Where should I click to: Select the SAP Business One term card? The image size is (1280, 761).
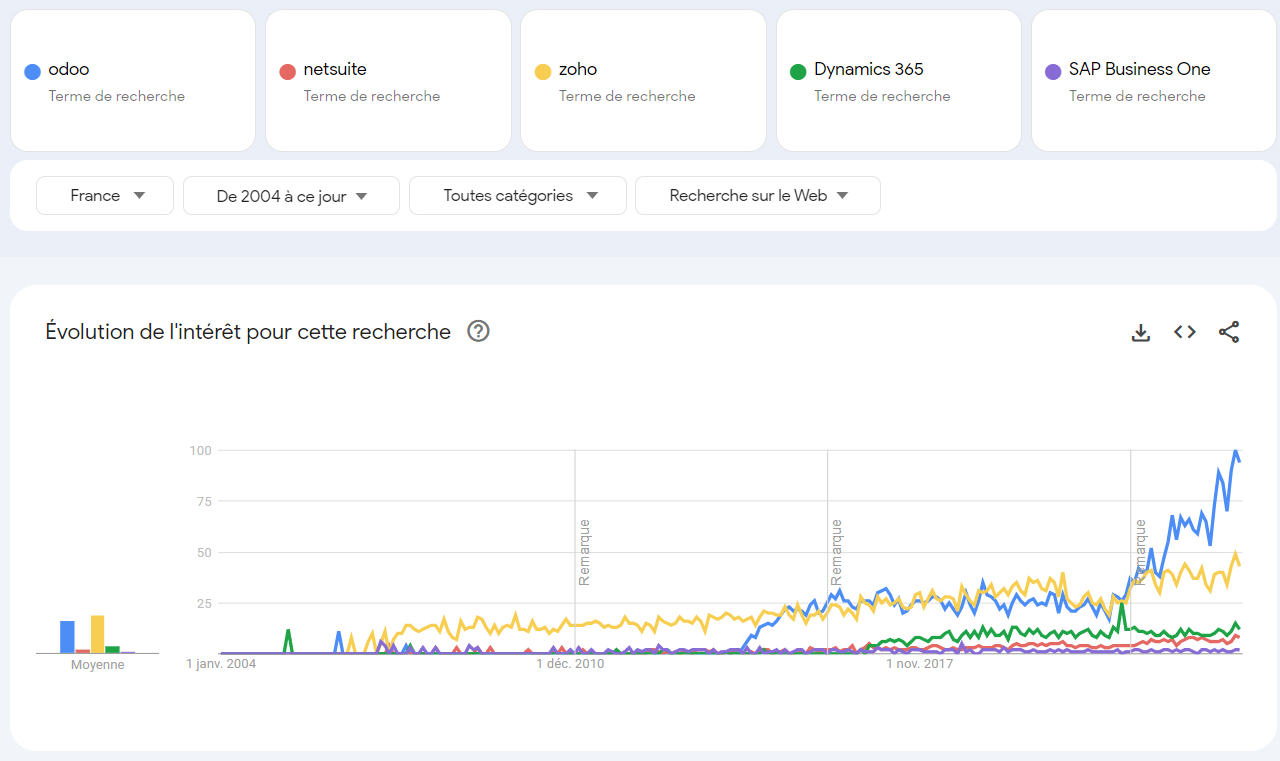coord(1154,81)
